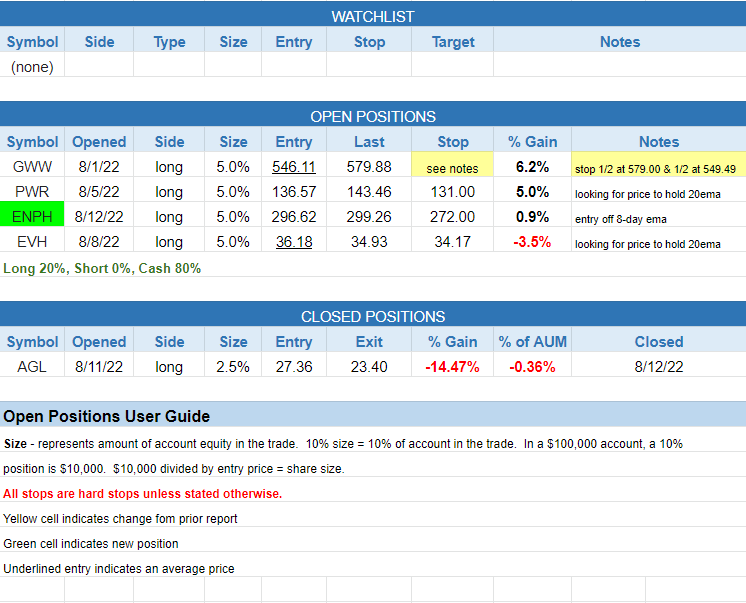This screenshot has width=746, height=603.
Task: Click Open Positions 'Last' column header
Action: pyautogui.click(x=369, y=141)
